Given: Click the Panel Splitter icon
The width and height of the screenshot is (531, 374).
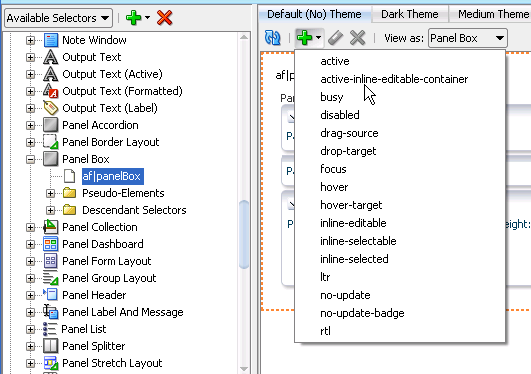Looking at the screenshot, I should (51, 346).
